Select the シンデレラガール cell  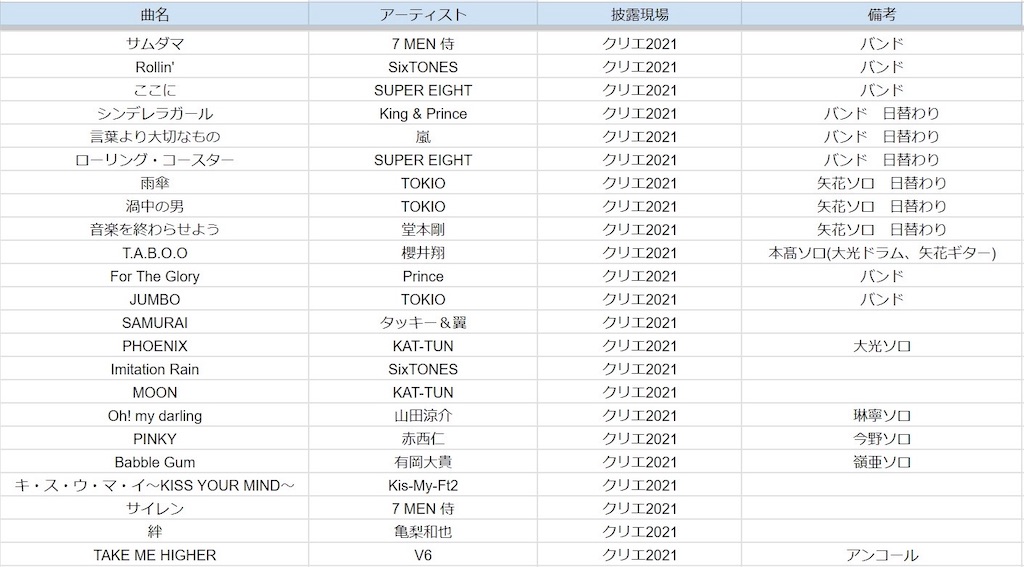tap(155, 114)
